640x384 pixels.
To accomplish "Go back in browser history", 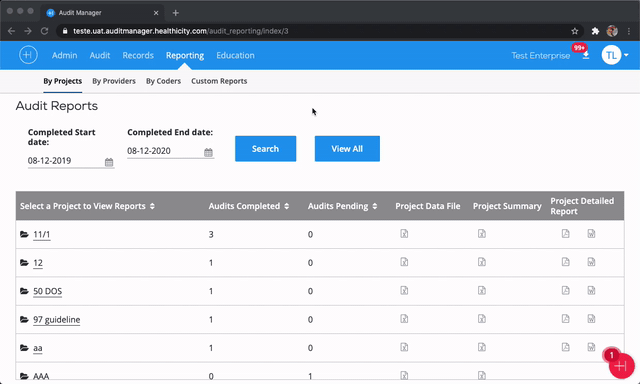I will (x=11, y=31).
